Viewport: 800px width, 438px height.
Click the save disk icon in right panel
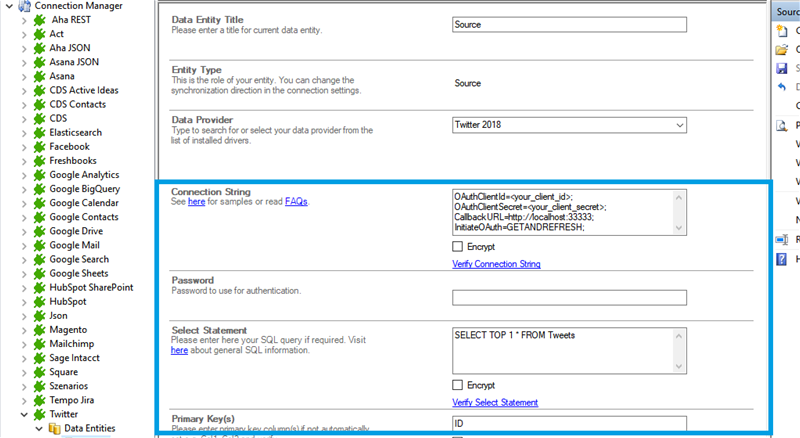(x=782, y=68)
